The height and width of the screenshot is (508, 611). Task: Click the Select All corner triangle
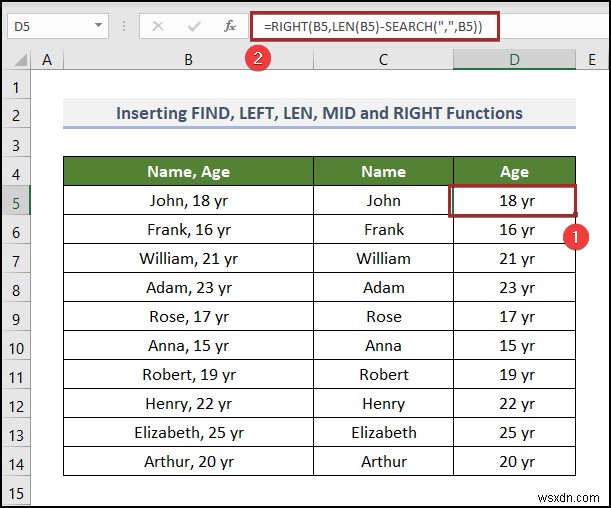(x=20, y=60)
